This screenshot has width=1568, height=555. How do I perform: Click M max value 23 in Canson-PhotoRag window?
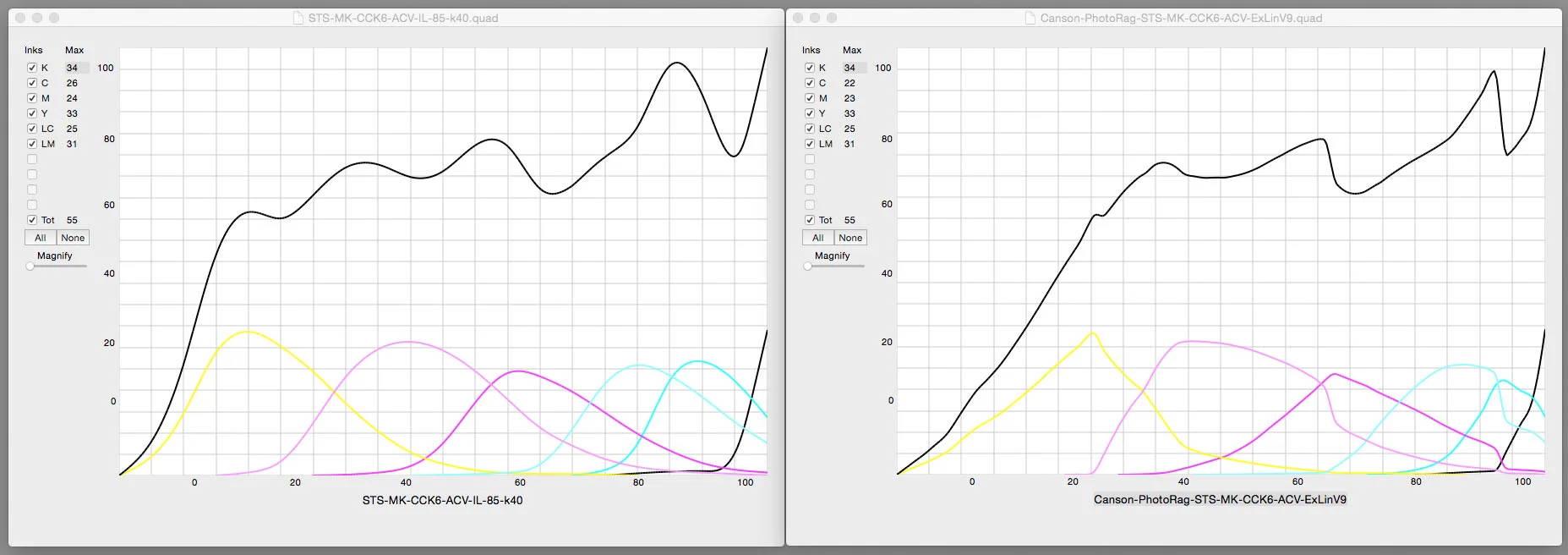pos(850,98)
